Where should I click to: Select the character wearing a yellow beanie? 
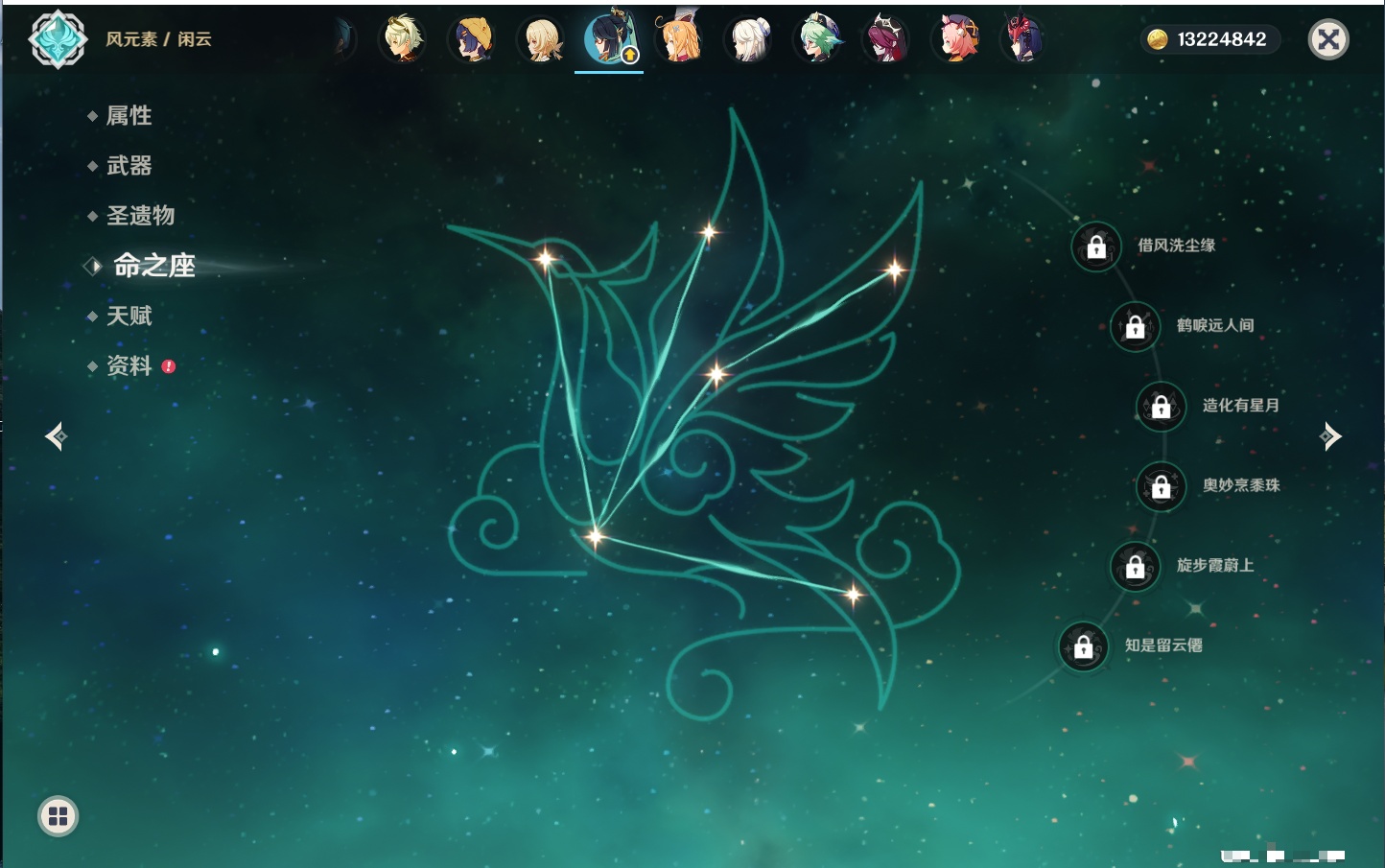[x=472, y=39]
